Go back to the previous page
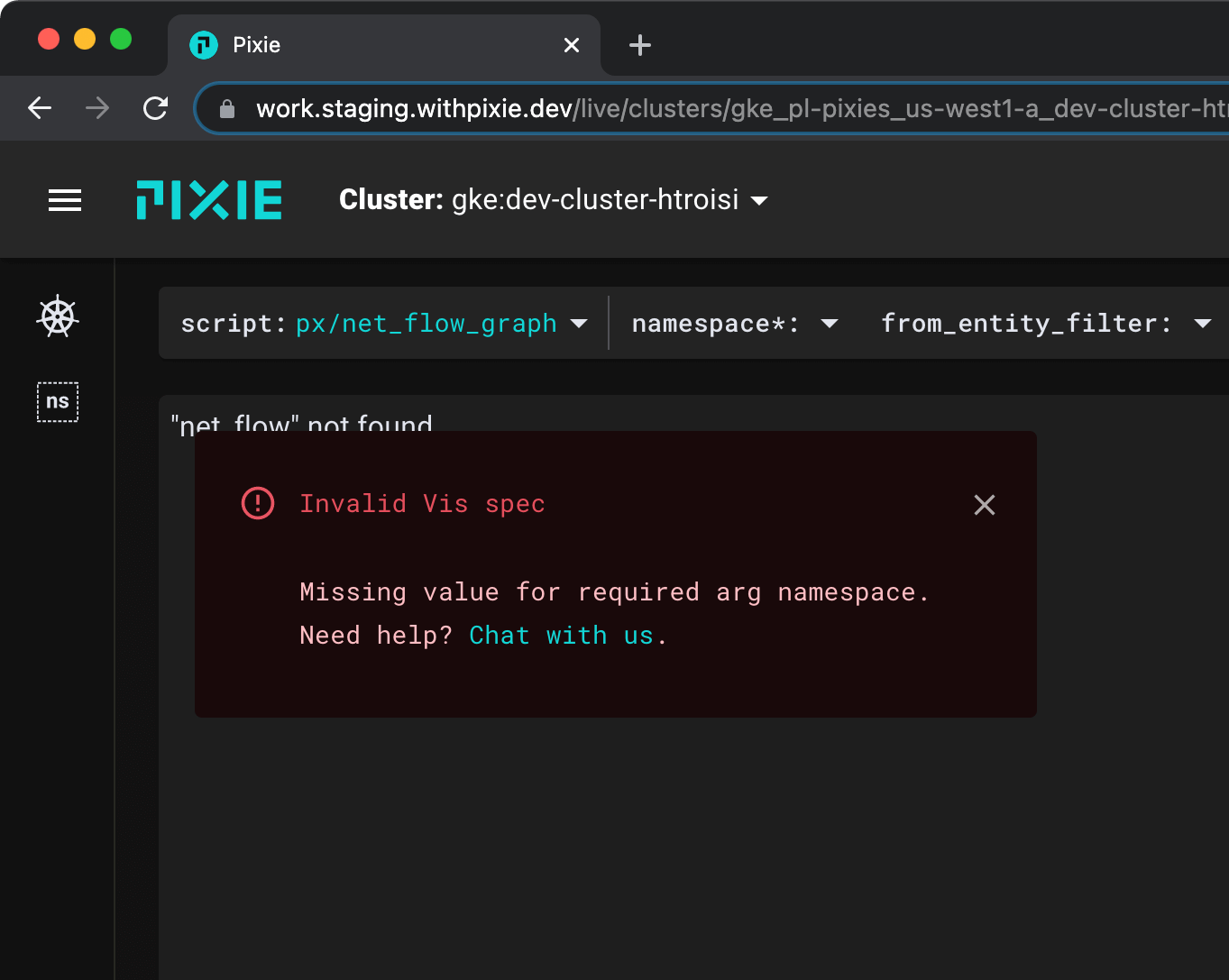 point(40,109)
